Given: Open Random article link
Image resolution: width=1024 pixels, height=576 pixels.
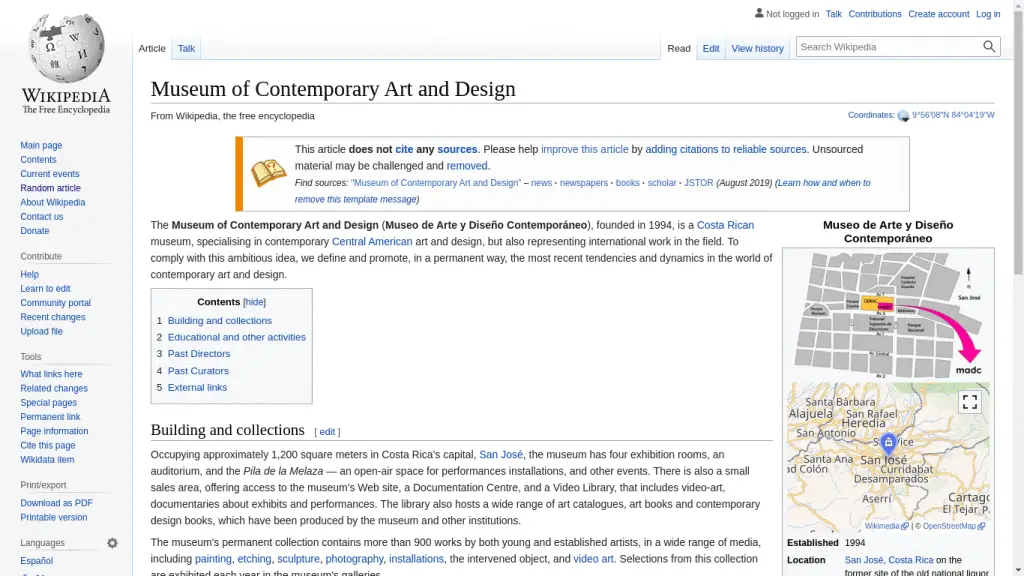Looking at the screenshot, I should [50, 188].
